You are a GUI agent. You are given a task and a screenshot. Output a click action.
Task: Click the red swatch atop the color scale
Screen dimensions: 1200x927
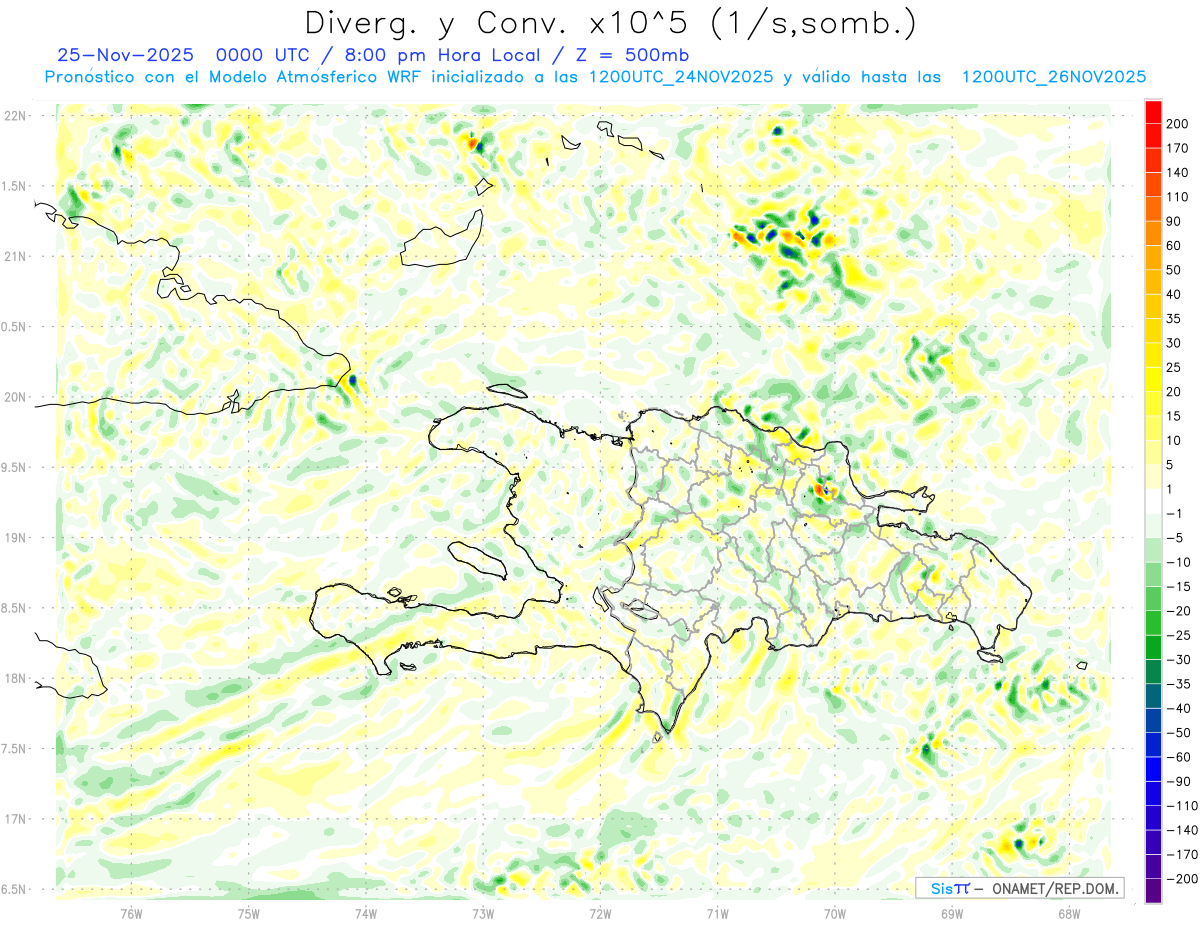(x=1153, y=112)
